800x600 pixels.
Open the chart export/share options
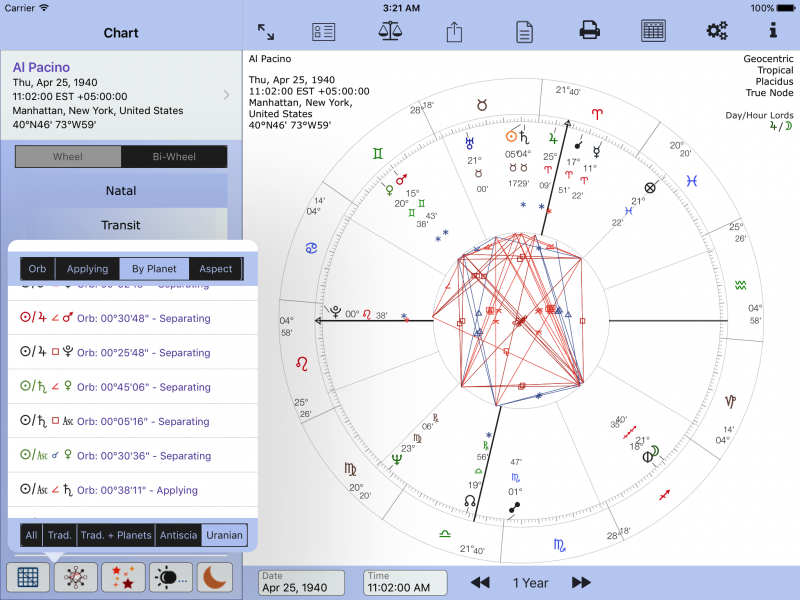pyautogui.click(x=453, y=31)
